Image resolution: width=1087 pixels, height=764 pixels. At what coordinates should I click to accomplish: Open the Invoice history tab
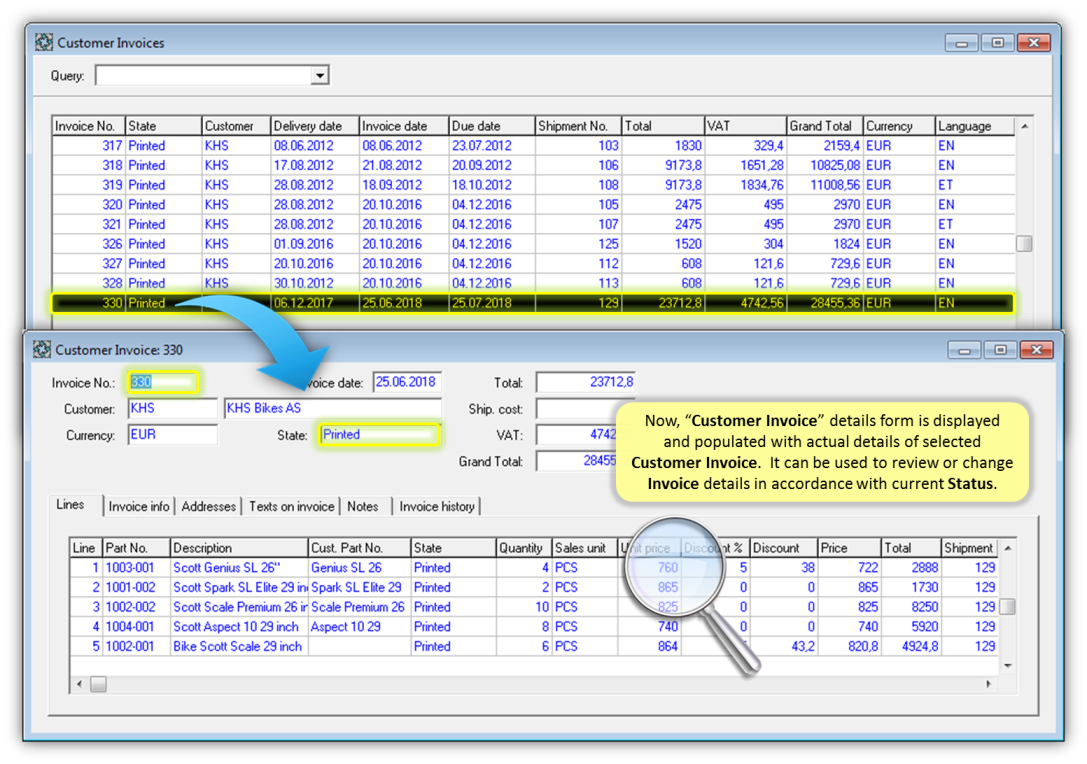[437, 507]
